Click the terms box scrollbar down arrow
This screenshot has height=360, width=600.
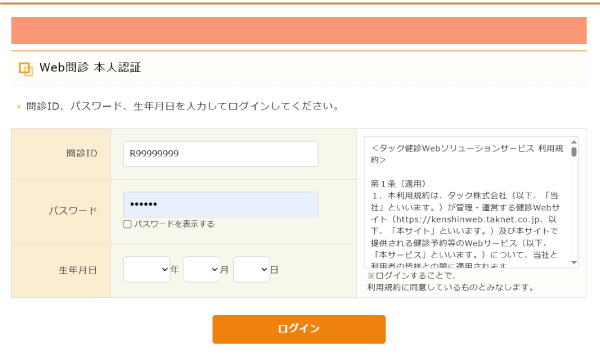(x=574, y=262)
